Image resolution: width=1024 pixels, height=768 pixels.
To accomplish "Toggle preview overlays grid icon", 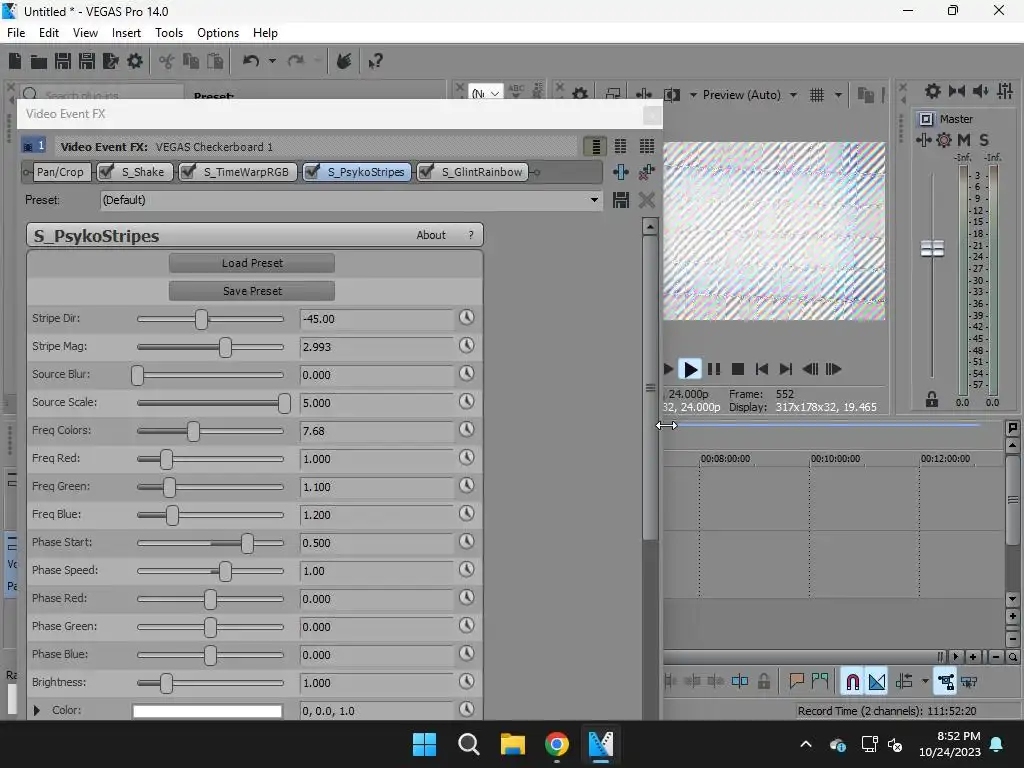I will coord(817,95).
